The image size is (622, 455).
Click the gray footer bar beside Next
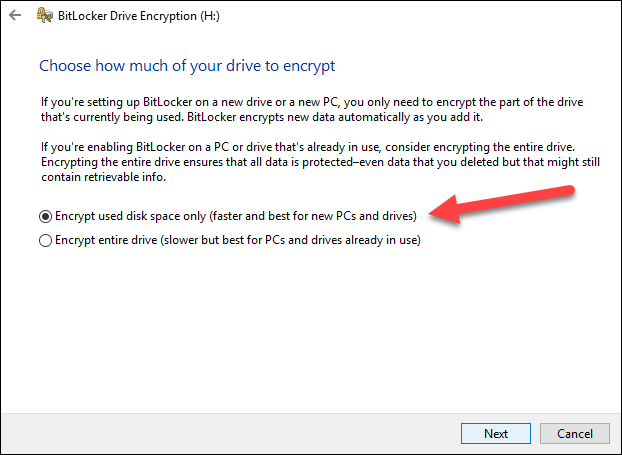pyautogui.click(x=230, y=434)
